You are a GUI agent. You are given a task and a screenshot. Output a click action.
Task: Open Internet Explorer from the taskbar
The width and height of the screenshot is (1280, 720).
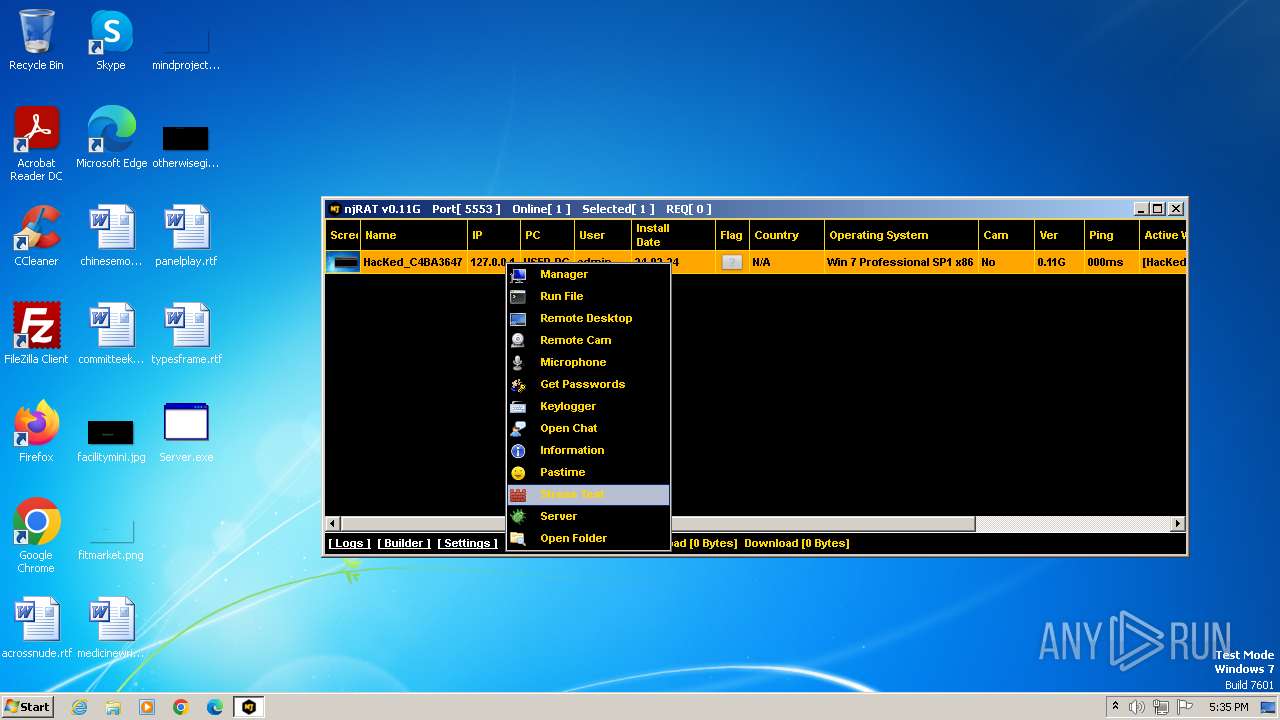point(79,707)
